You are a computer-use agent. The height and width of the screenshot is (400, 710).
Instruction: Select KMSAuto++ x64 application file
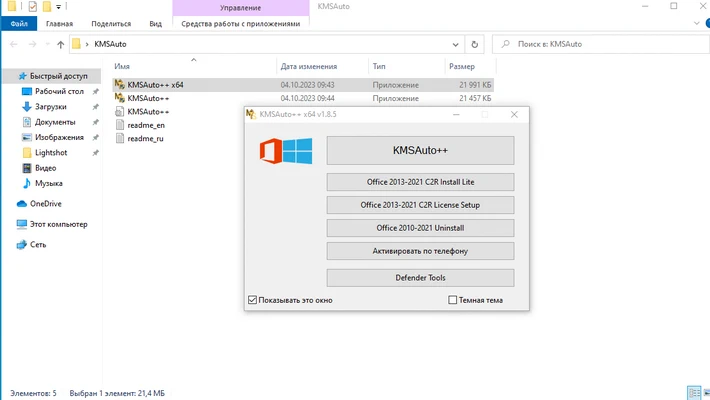303,85
